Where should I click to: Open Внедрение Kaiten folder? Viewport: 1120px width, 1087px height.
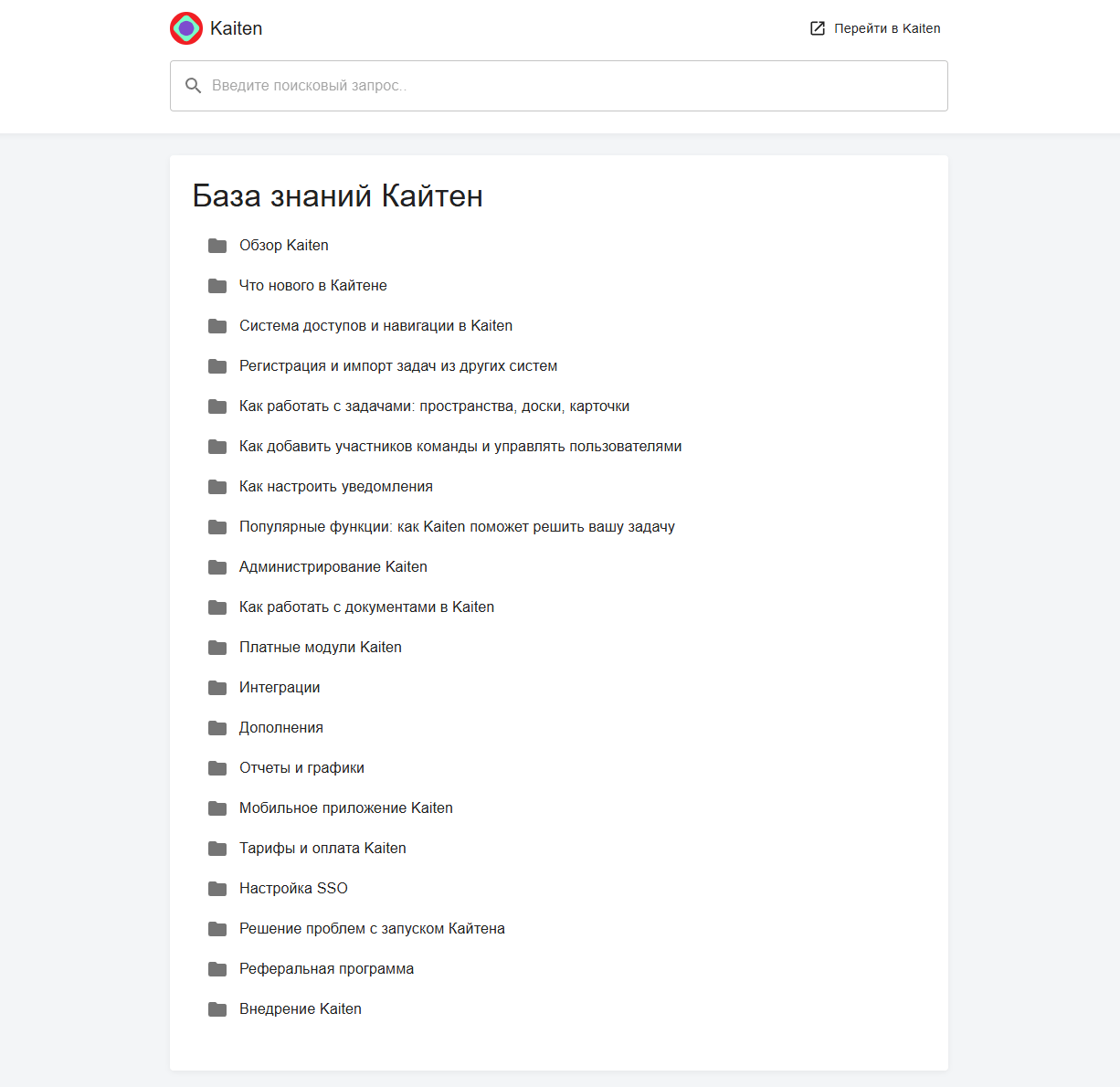301,1009
